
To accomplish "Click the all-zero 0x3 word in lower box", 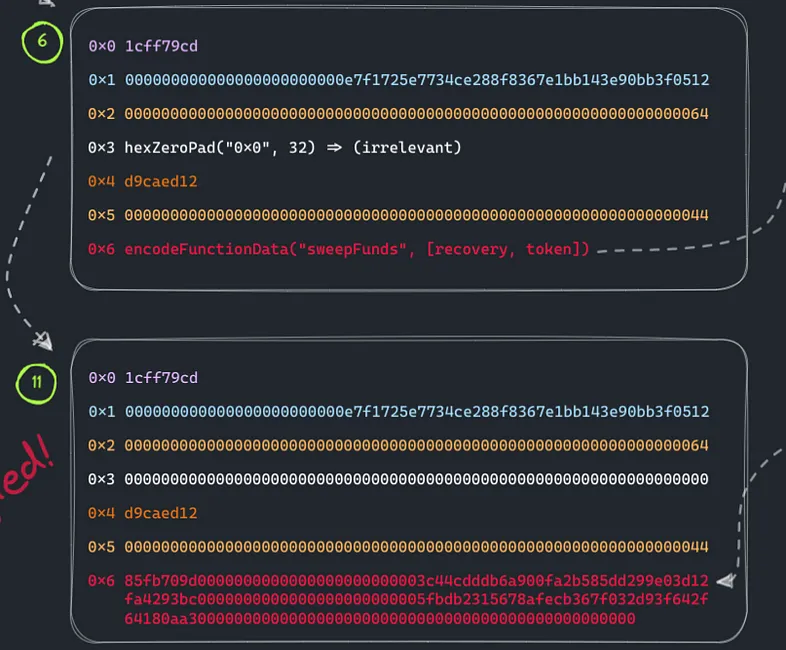I will click(x=416, y=480).
